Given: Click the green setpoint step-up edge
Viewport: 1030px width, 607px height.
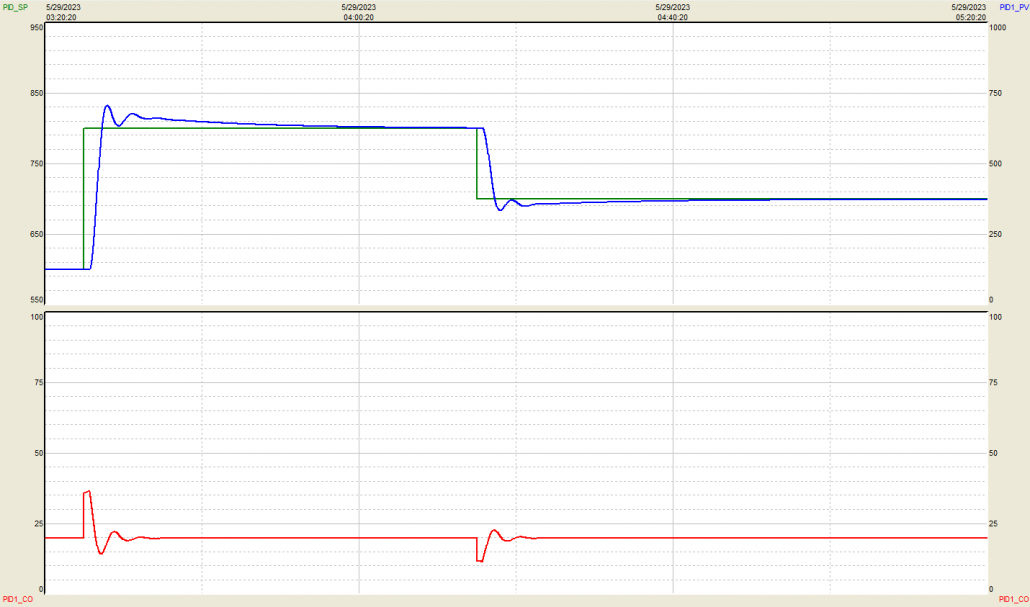Looking at the screenshot, I should pyautogui.click(x=84, y=198).
